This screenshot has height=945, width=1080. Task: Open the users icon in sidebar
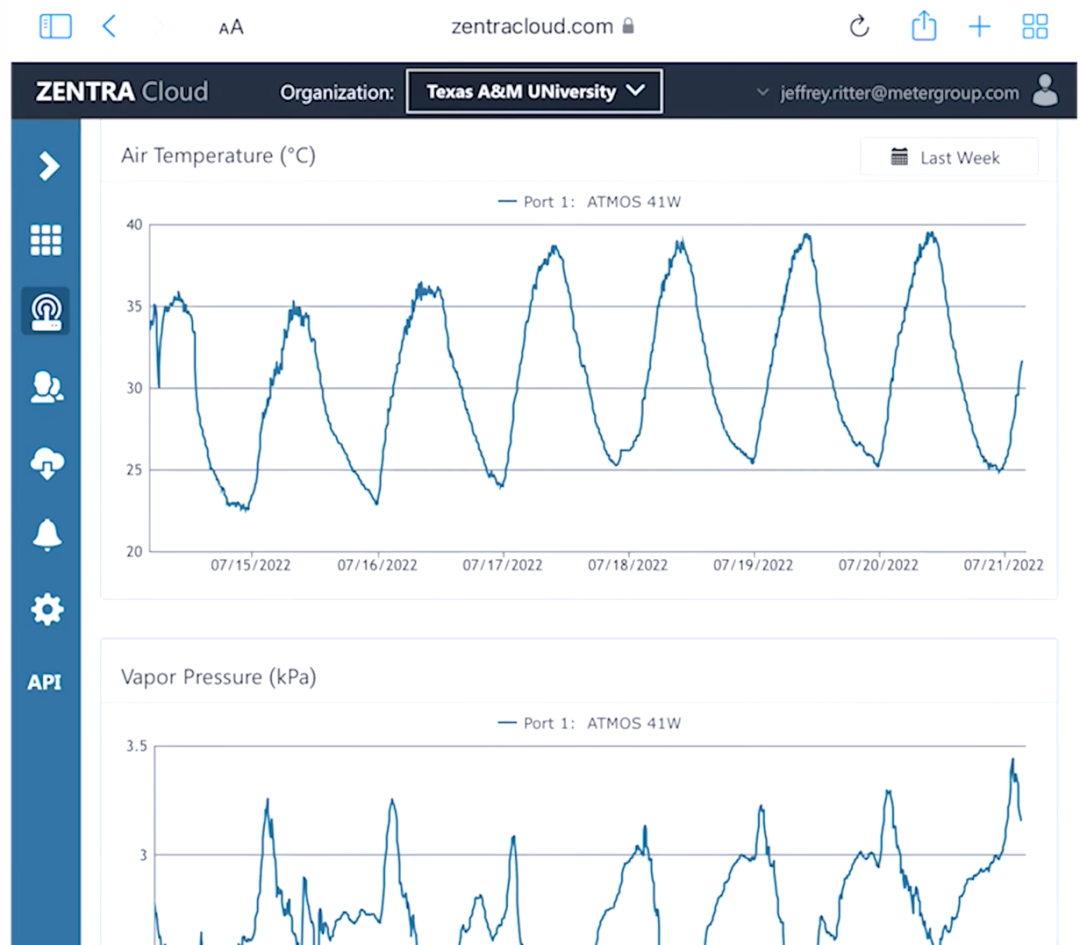(x=46, y=387)
